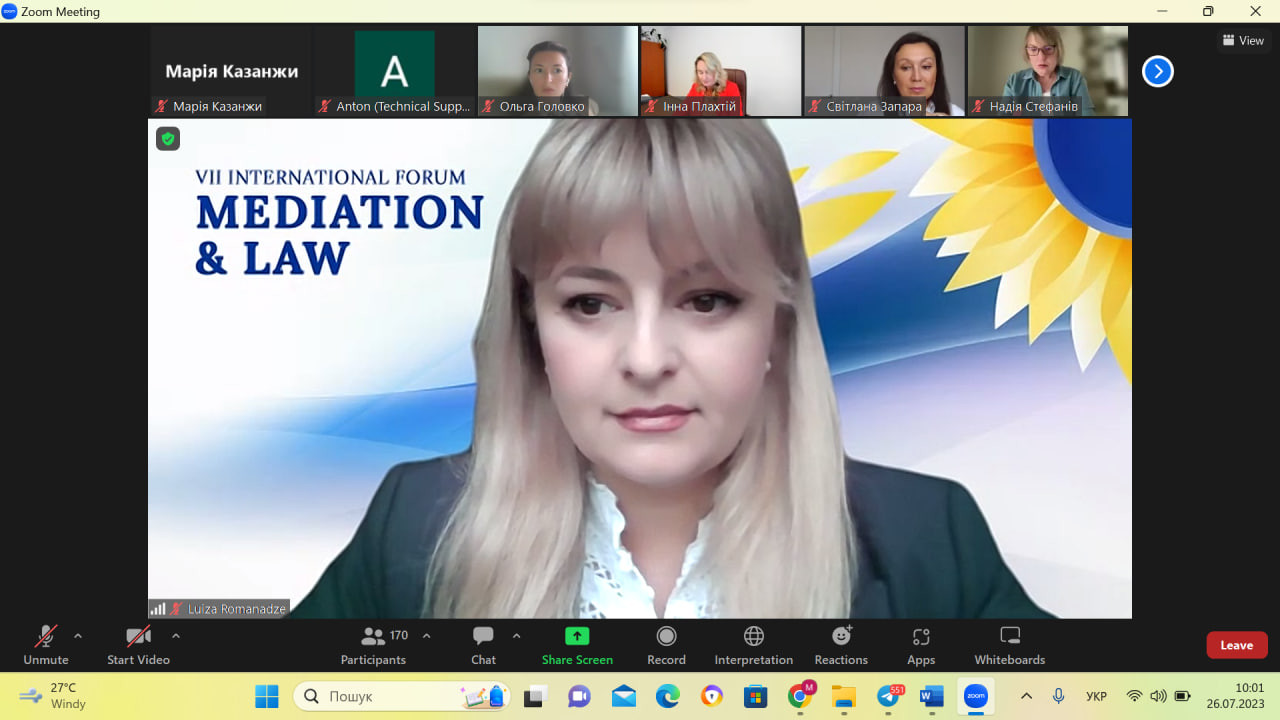The image size is (1280, 720).
Task: Open the Mail app on taskbar
Action: [624, 696]
